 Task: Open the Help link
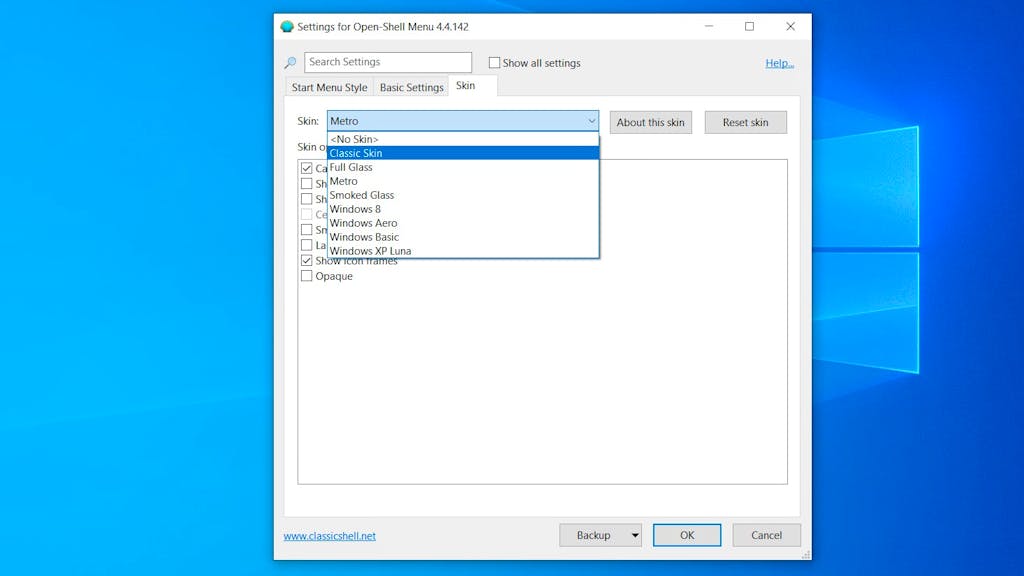coord(780,63)
